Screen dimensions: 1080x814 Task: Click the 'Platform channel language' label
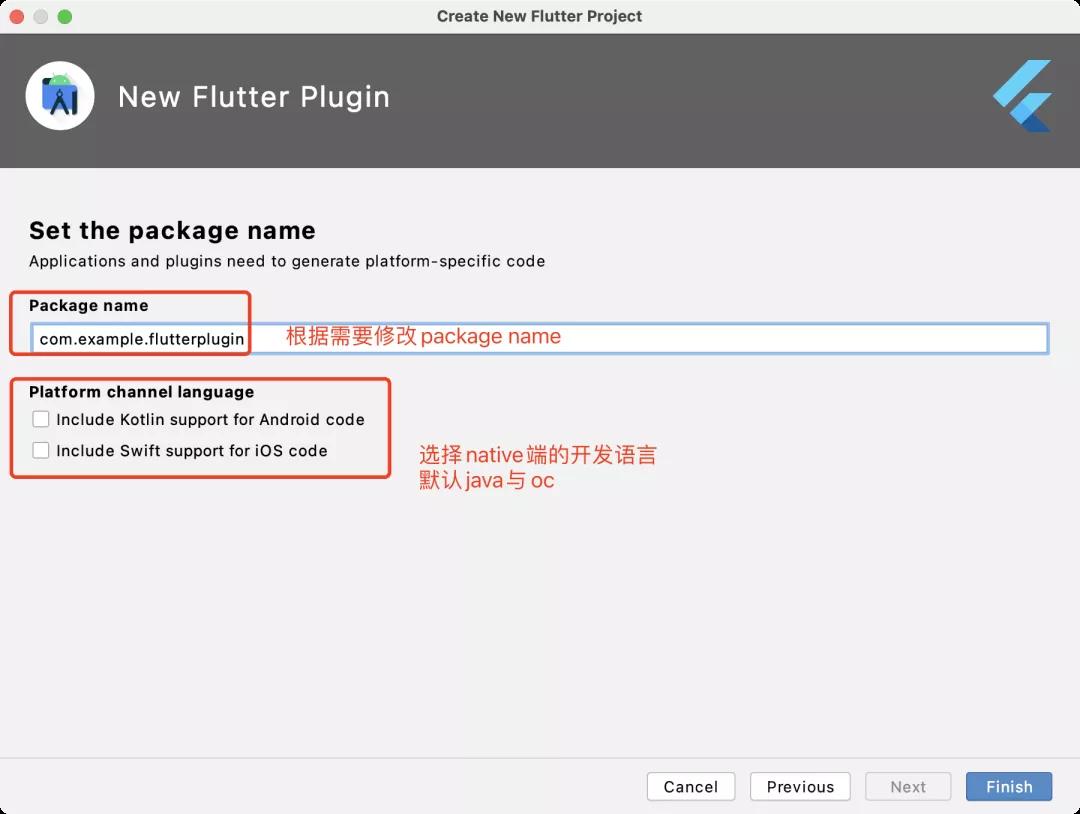tap(141, 392)
